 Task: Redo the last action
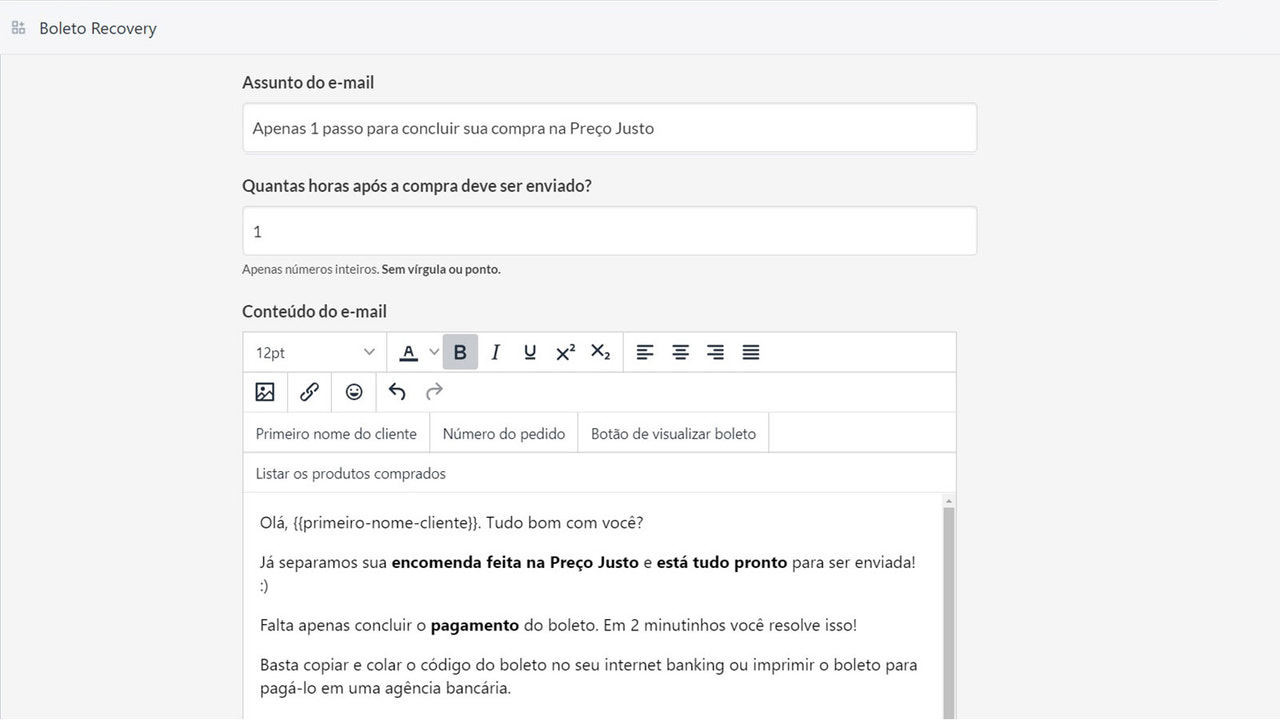(x=433, y=392)
